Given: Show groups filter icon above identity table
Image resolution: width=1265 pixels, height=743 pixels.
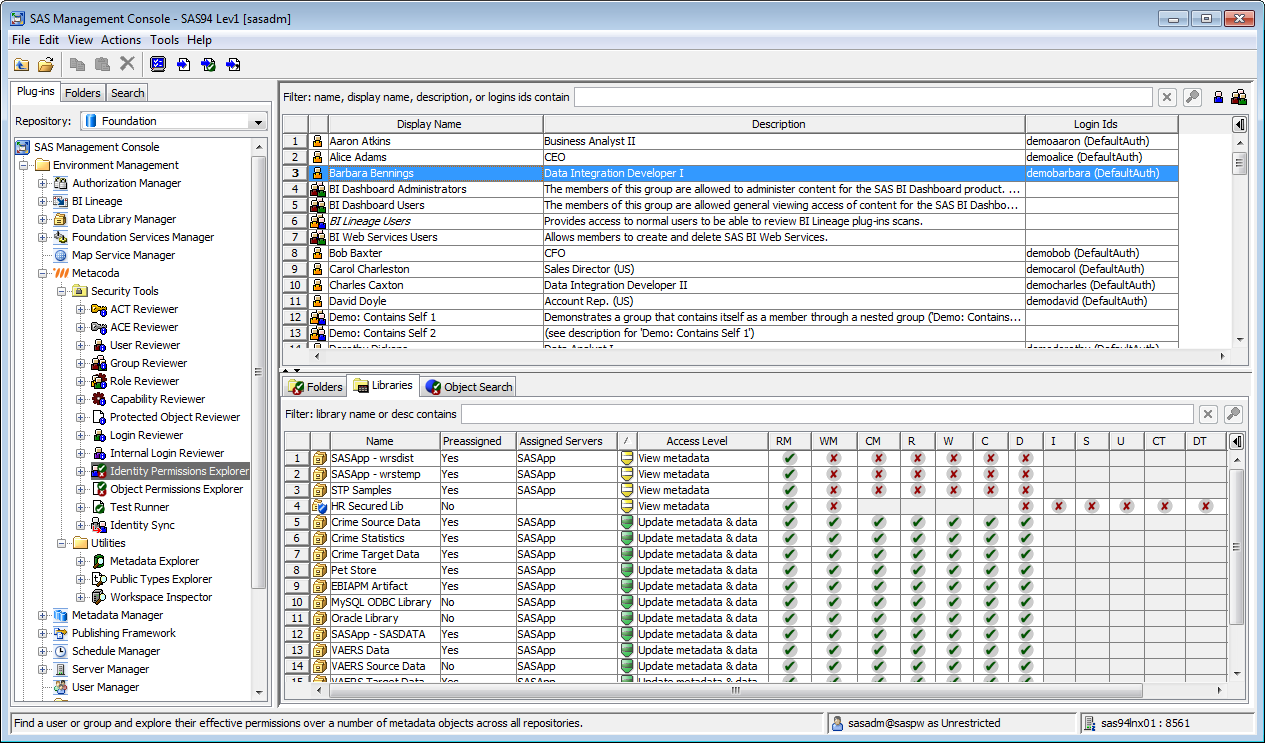Looking at the screenshot, I should [1239, 97].
